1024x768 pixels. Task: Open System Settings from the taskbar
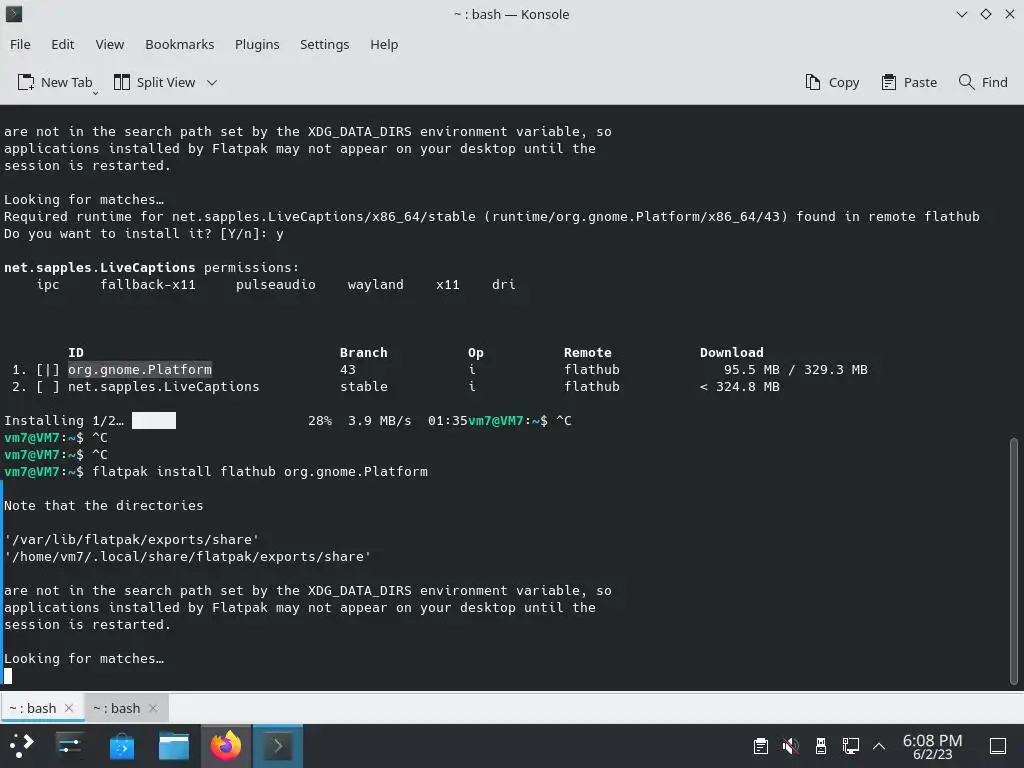pyautogui.click(x=69, y=745)
